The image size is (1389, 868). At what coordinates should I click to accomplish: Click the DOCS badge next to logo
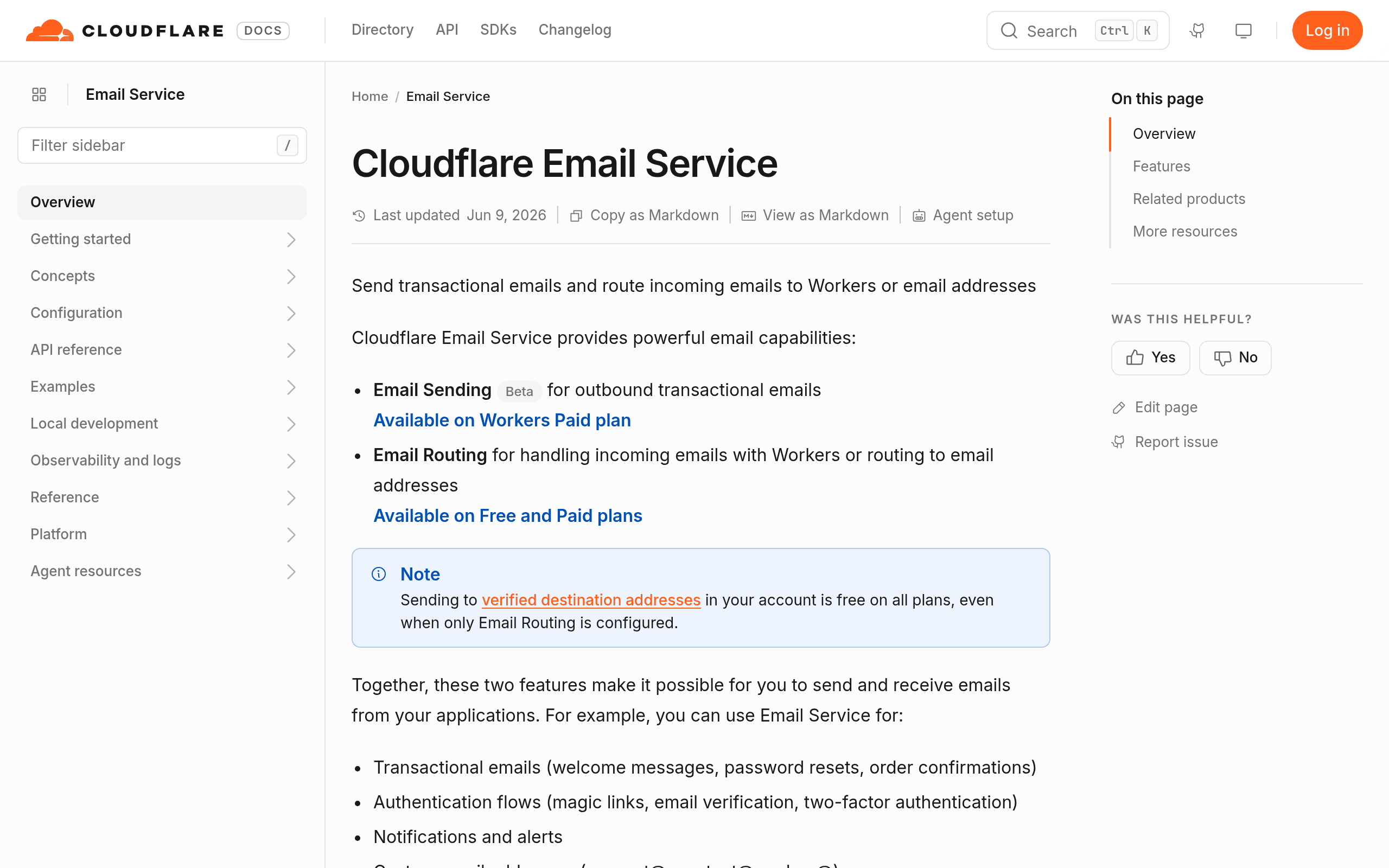point(263,30)
